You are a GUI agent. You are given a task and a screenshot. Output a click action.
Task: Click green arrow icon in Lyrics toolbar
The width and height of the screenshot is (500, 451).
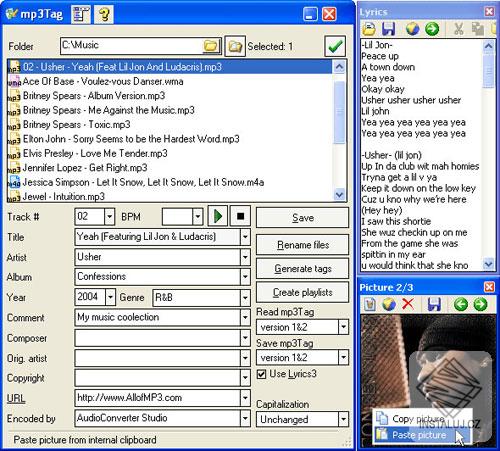pos(432,29)
